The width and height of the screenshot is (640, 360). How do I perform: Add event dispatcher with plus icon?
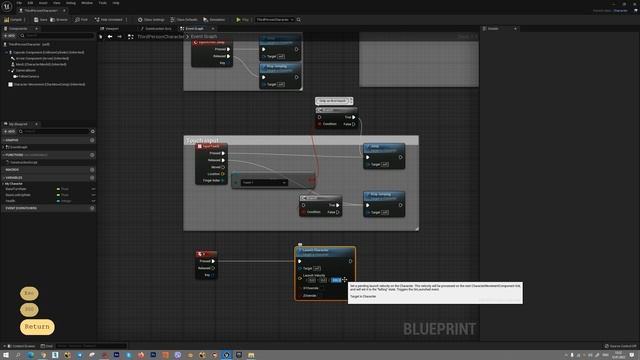pyautogui.click(x=92, y=208)
